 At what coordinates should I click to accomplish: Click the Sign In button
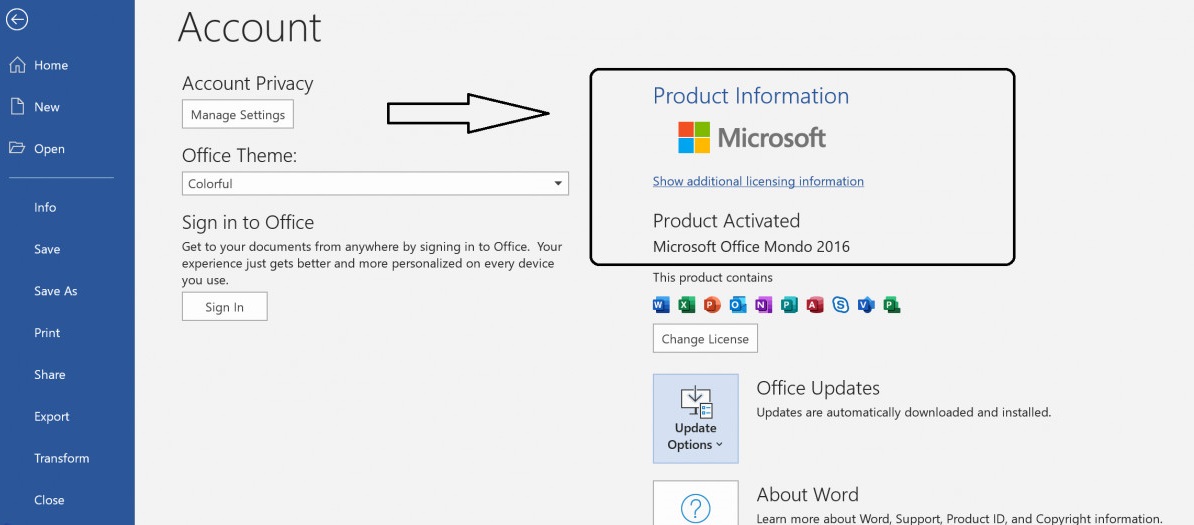225,307
